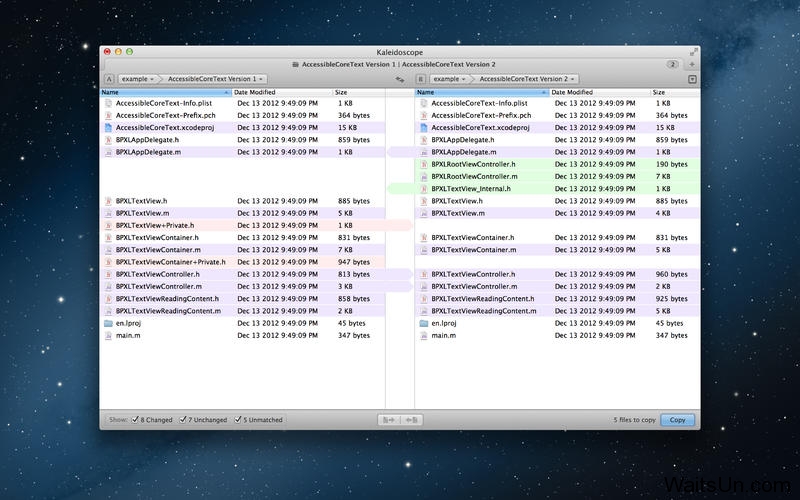This screenshot has height=500, width=800.
Task: Click the swap sides arrows icon
Action: [x=400, y=78]
